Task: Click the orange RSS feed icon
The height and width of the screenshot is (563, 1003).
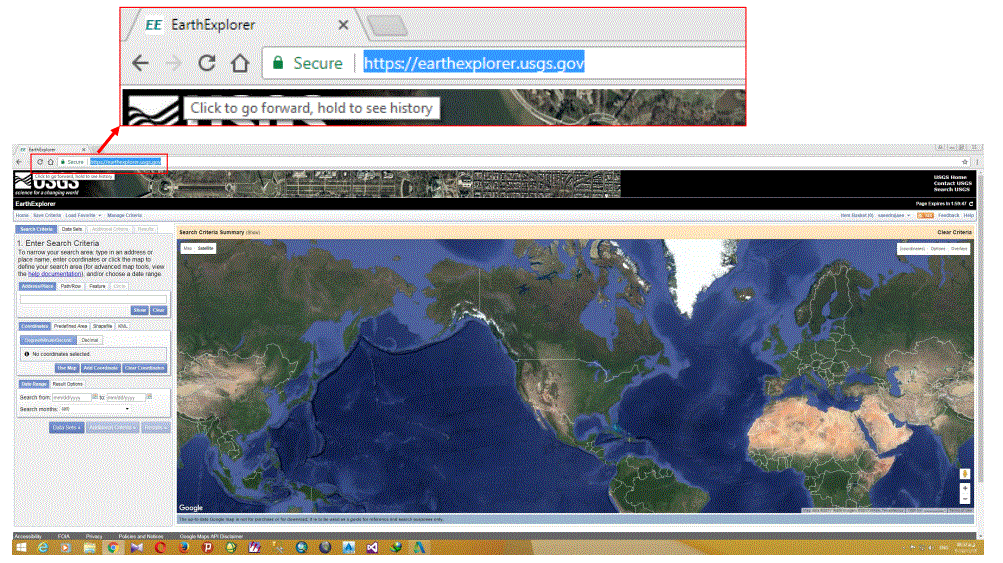Action: (925, 216)
